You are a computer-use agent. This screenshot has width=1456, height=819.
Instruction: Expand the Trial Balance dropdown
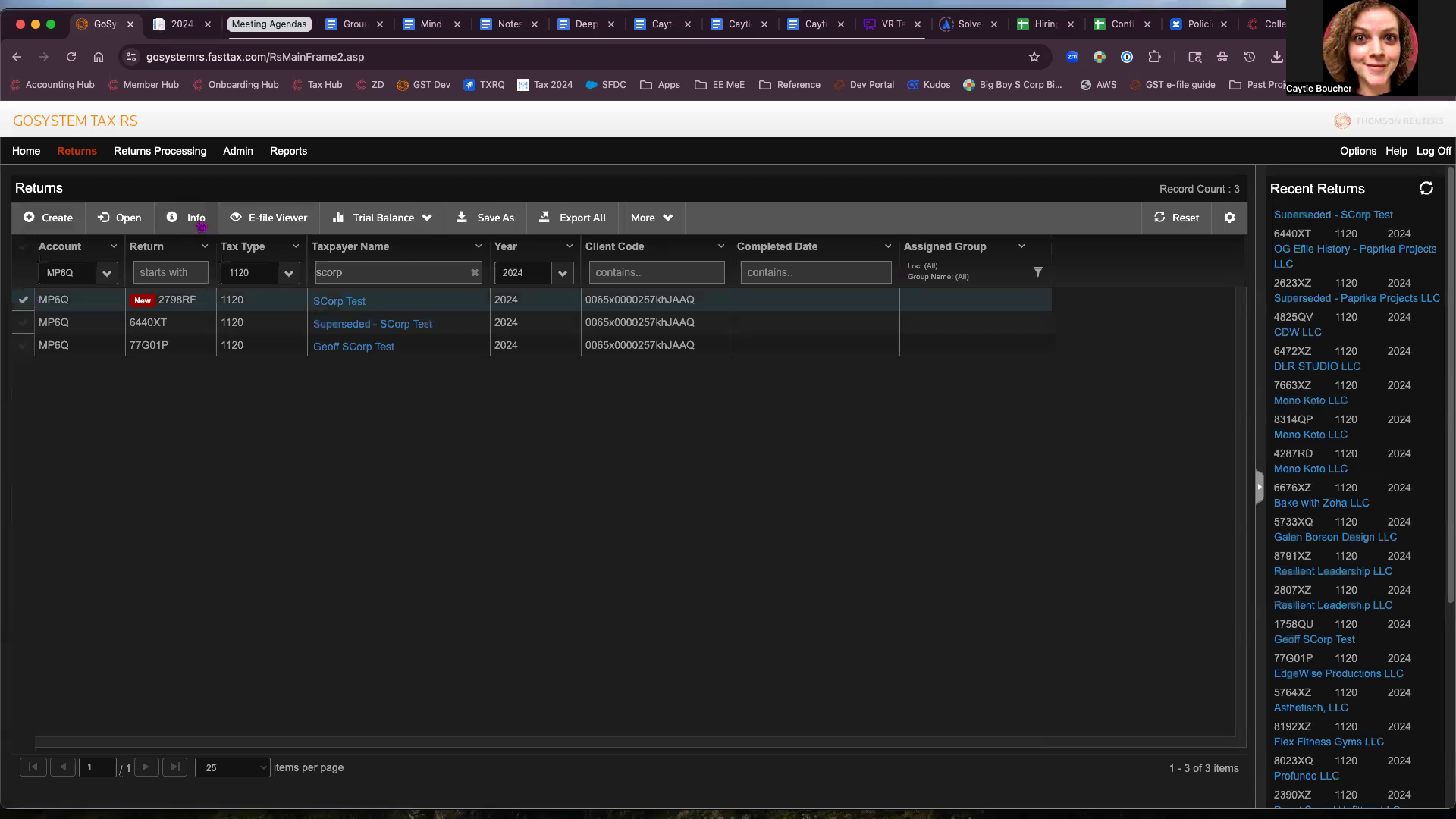coord(427,218)
